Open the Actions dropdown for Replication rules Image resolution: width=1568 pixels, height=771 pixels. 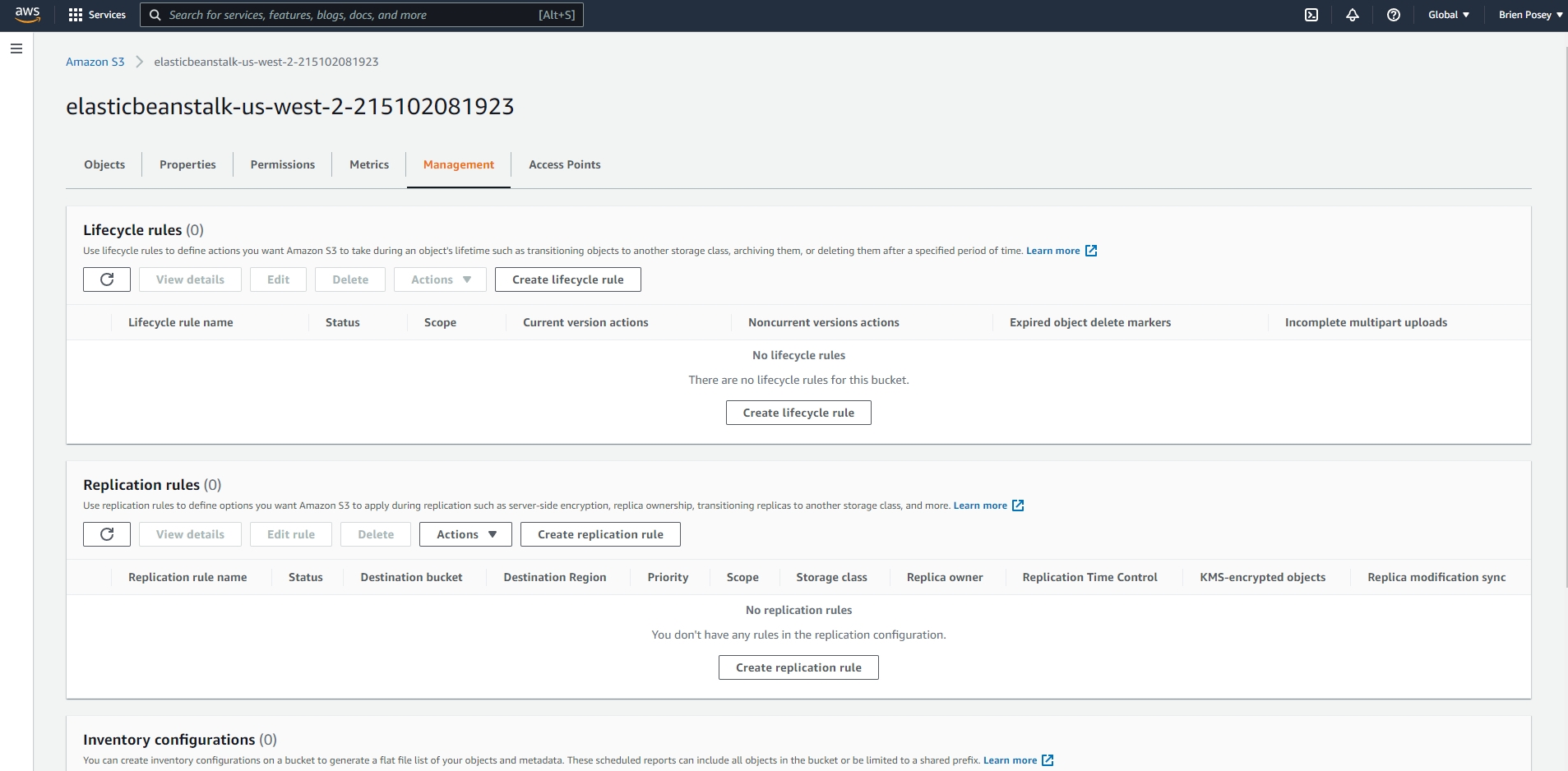click(x=465, y=533)
